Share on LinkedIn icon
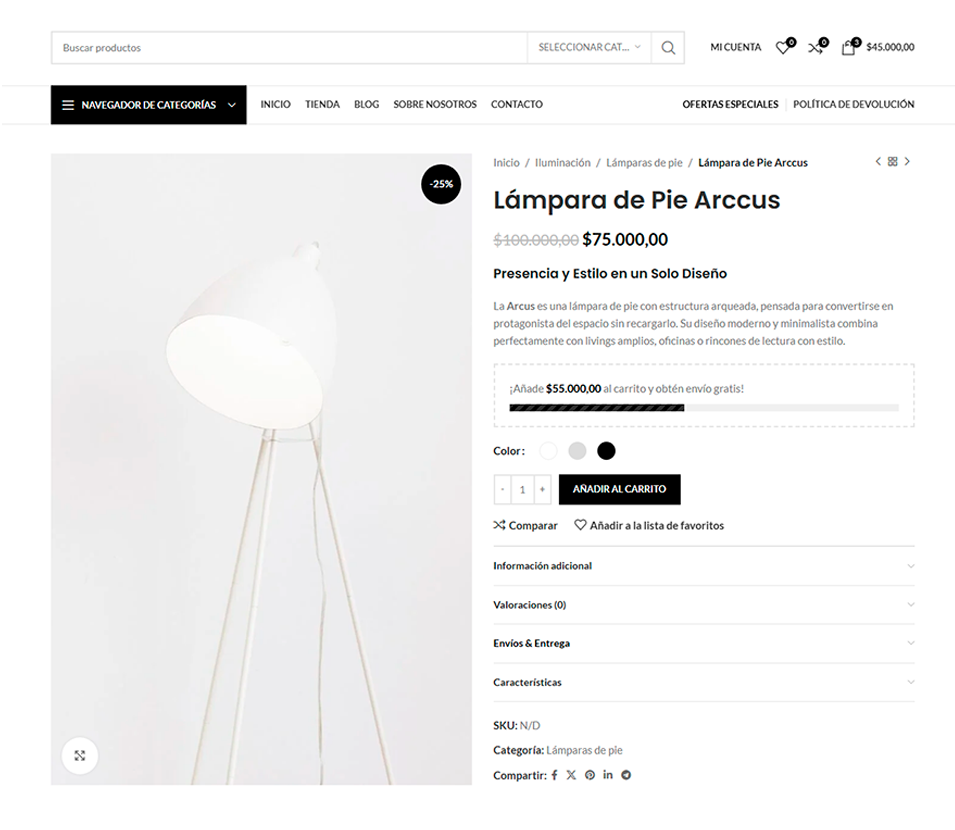 608,775
